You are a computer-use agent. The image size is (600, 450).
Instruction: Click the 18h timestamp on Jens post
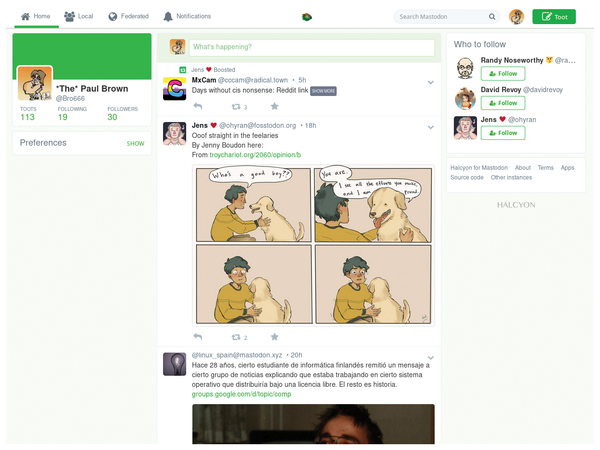pos(310,126)
